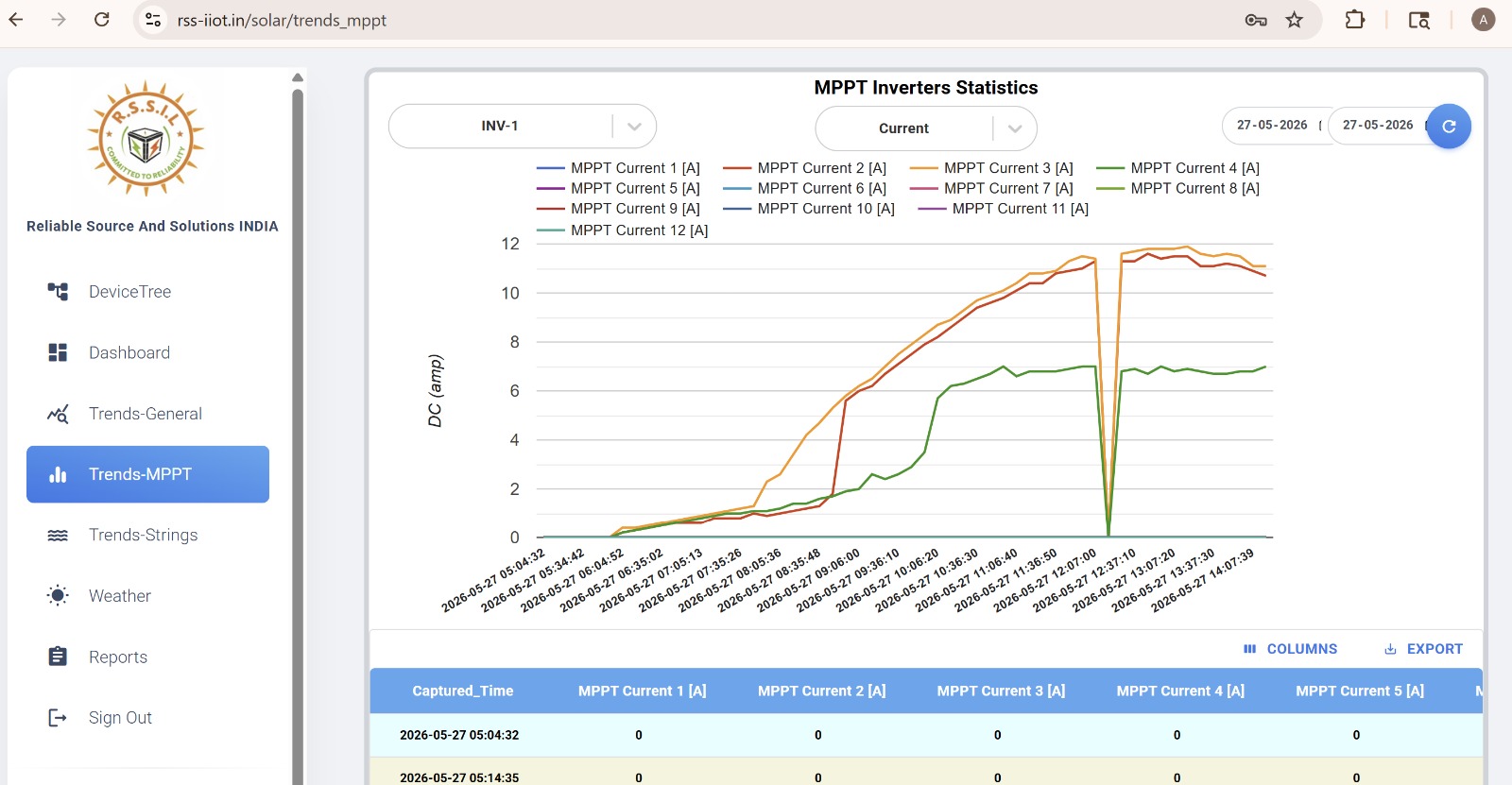The image size is (1512, 785).
Task: Open the start date 27-05-2026 picker
Action: pos(1275,126)
